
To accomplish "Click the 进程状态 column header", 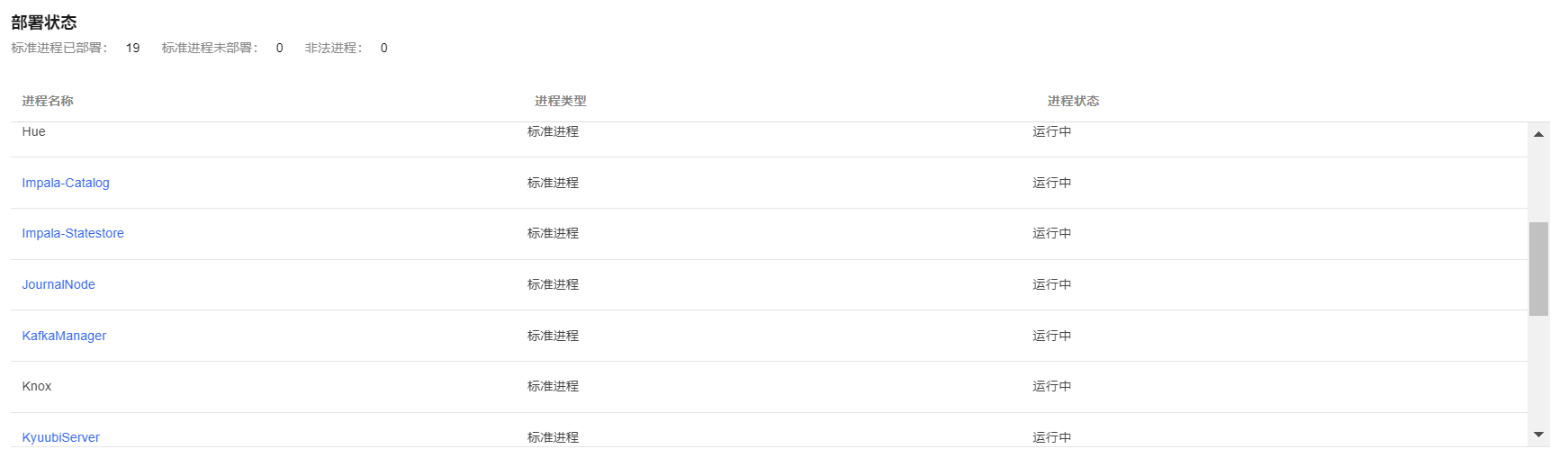I will pyautogui.click(x=1073, y=101).
